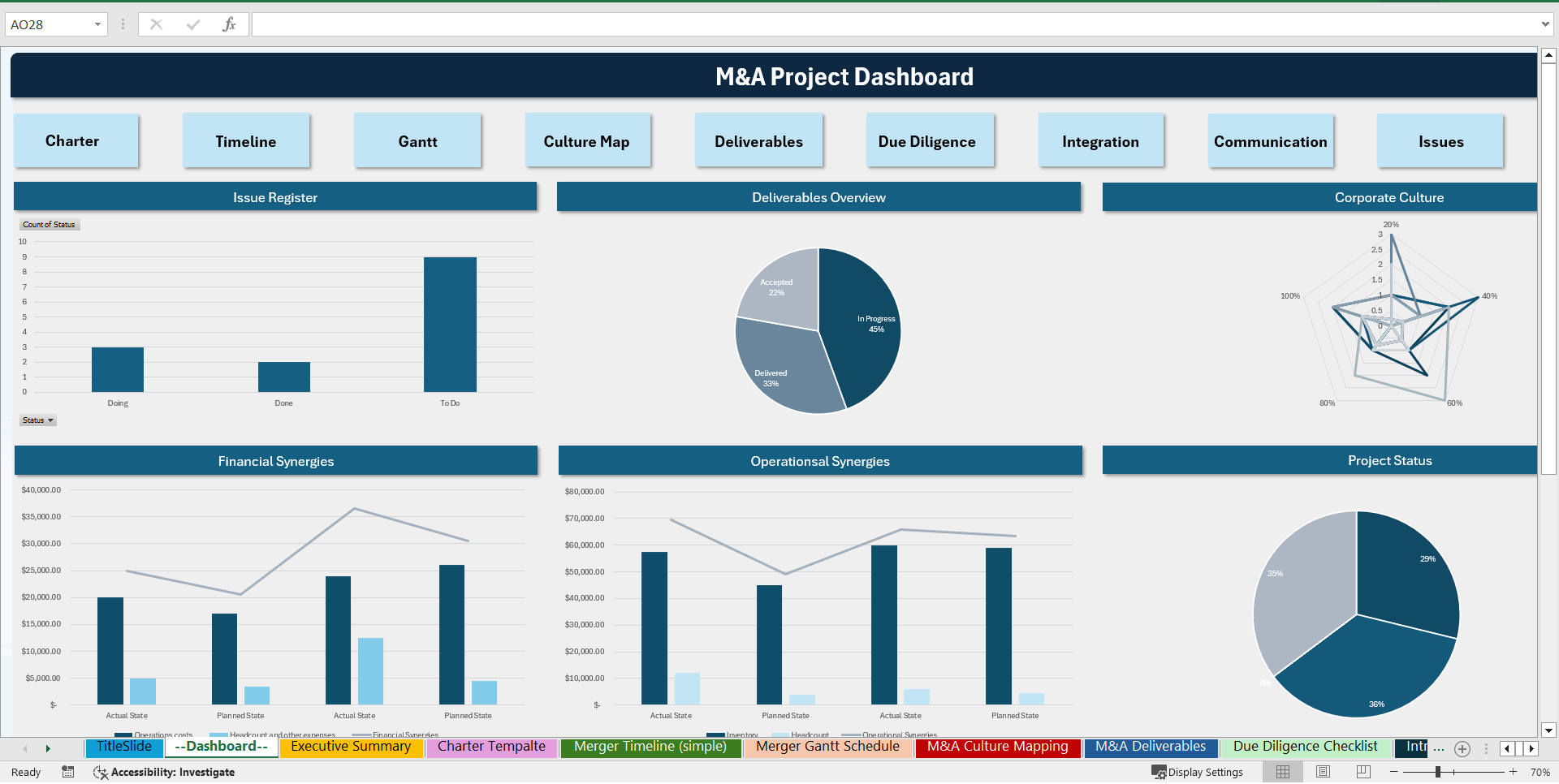The height and width of the screenshot is (784, 1559).
Task: Click the vertical scroll down arrow
Action: [x=1548, y=730]
